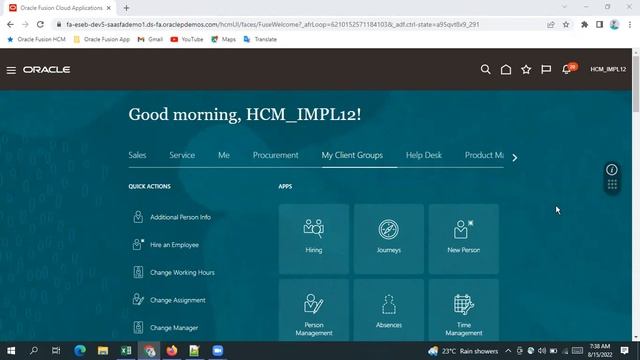Screen dimensions: 640x360
Task: Switch to the Procurement tab
Action: click(276, 155)
